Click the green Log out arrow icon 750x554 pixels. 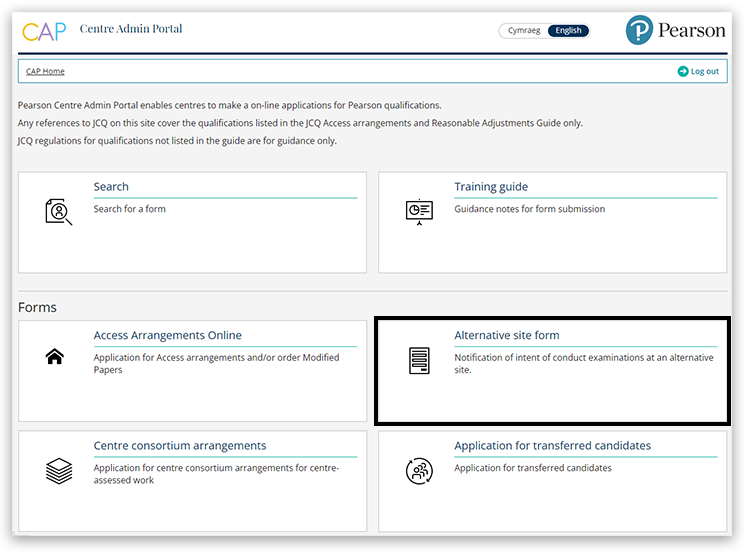[683, 71]
